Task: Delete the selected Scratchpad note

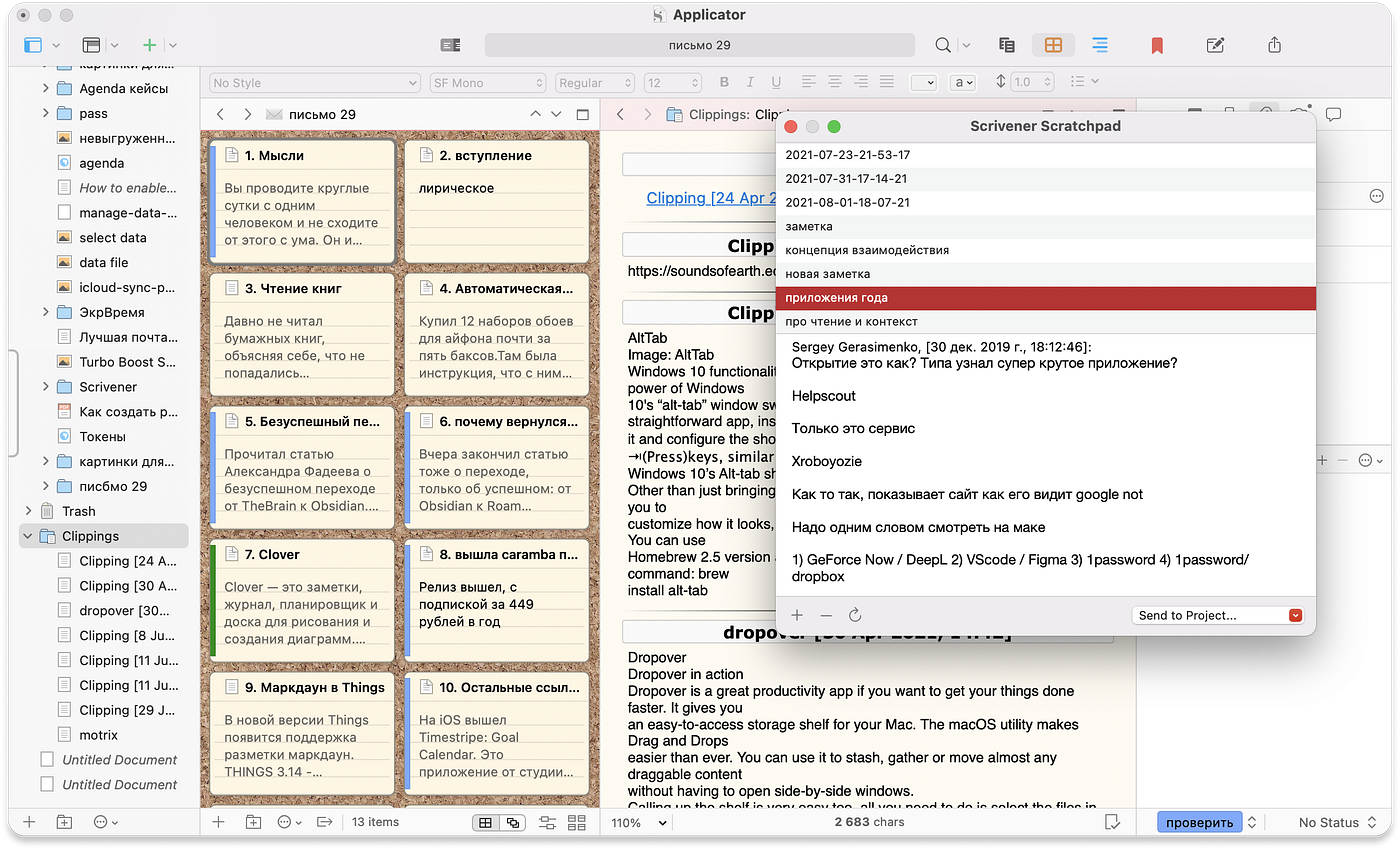Action: click(x=825, y=615)
